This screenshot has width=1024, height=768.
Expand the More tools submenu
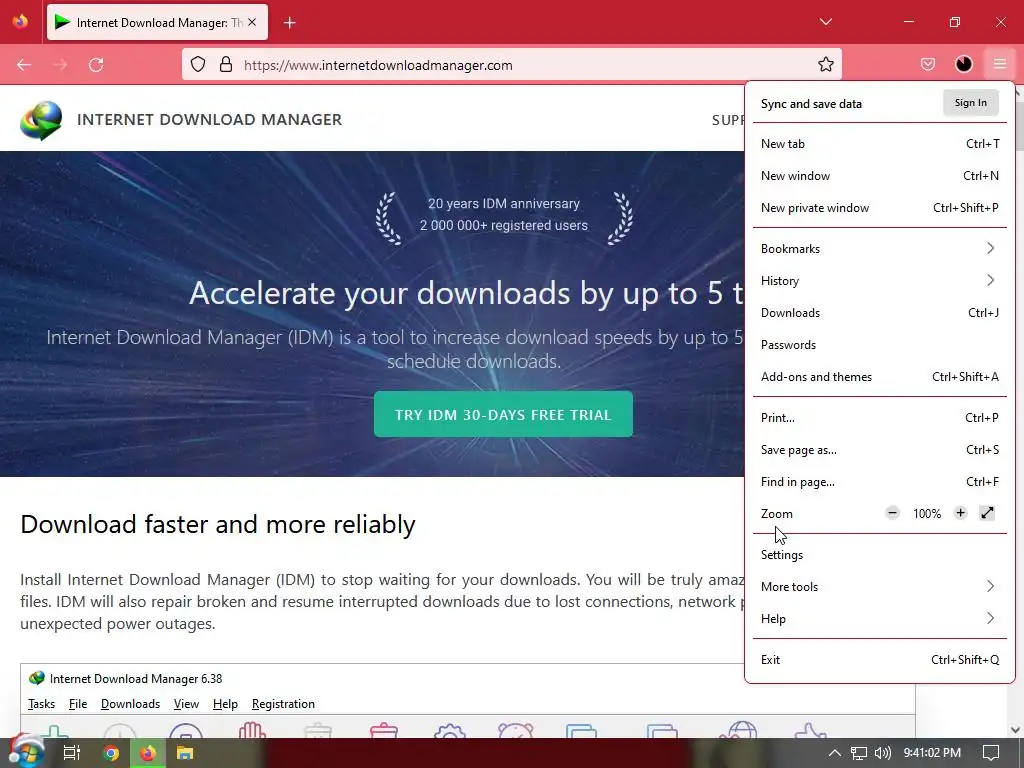880,587
